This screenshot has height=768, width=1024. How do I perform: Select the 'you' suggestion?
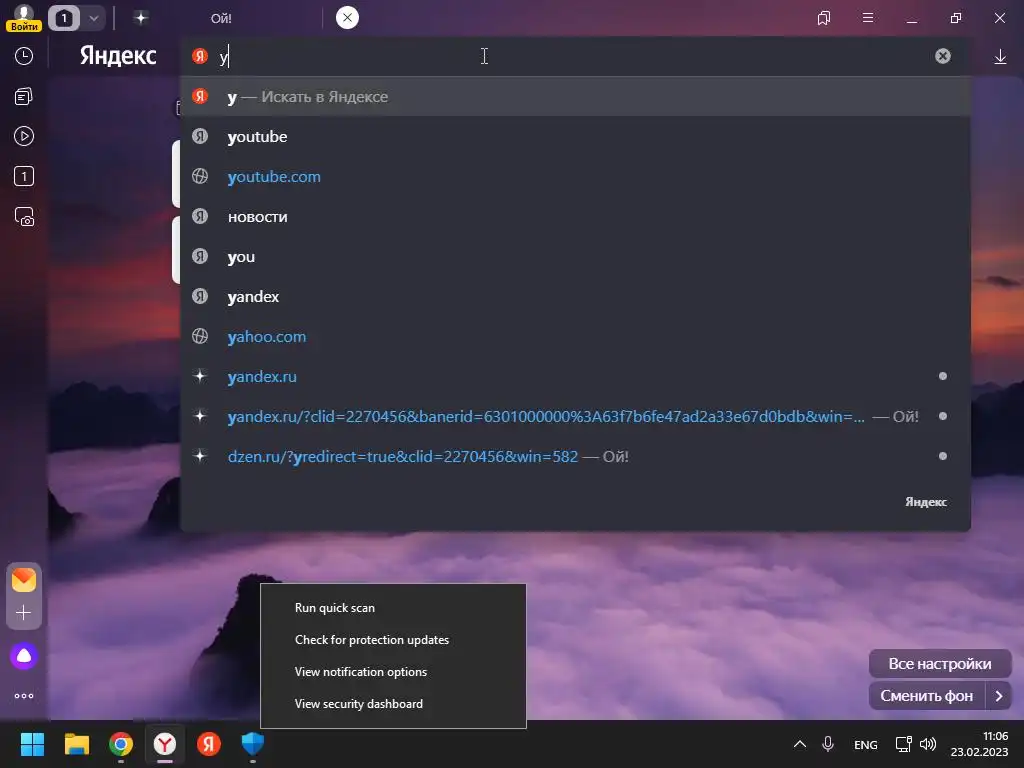pos(575,257)
